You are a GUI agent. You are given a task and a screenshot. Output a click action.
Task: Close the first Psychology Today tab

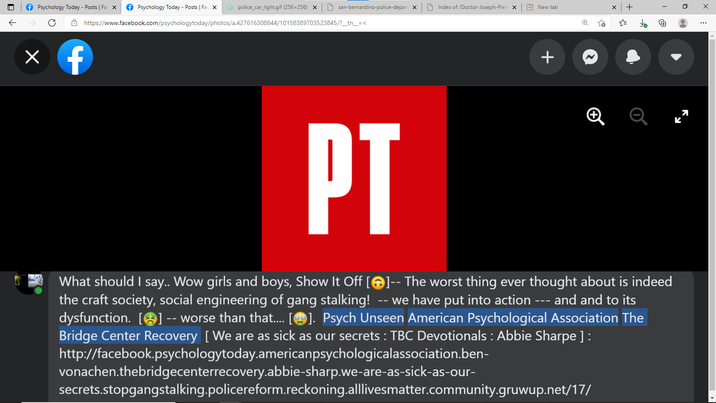(x=114, y=7)
